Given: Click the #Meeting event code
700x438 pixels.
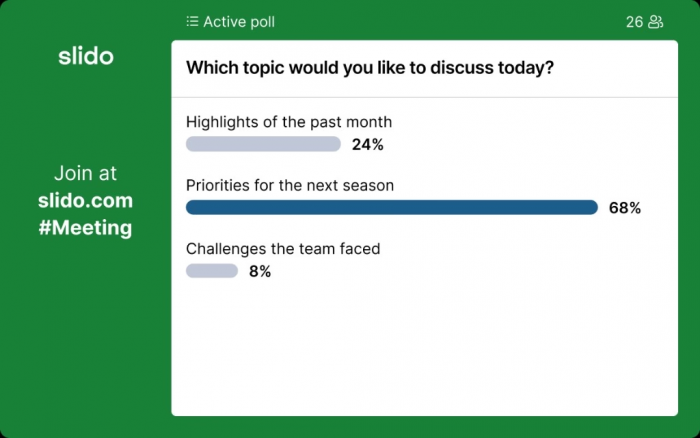Looking at the screenshot, I should tap(85, 228).
